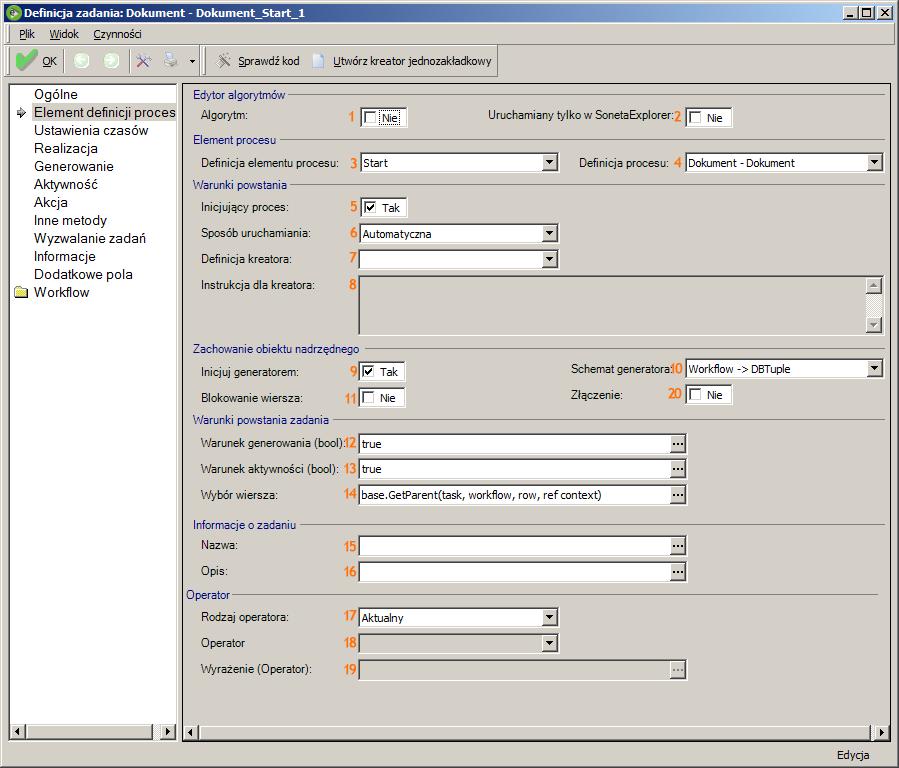Open ellipsis button for Warunek aktywności
Image resolution: width=899 pixels, height=768 pixels.
(x=678, y=469)
